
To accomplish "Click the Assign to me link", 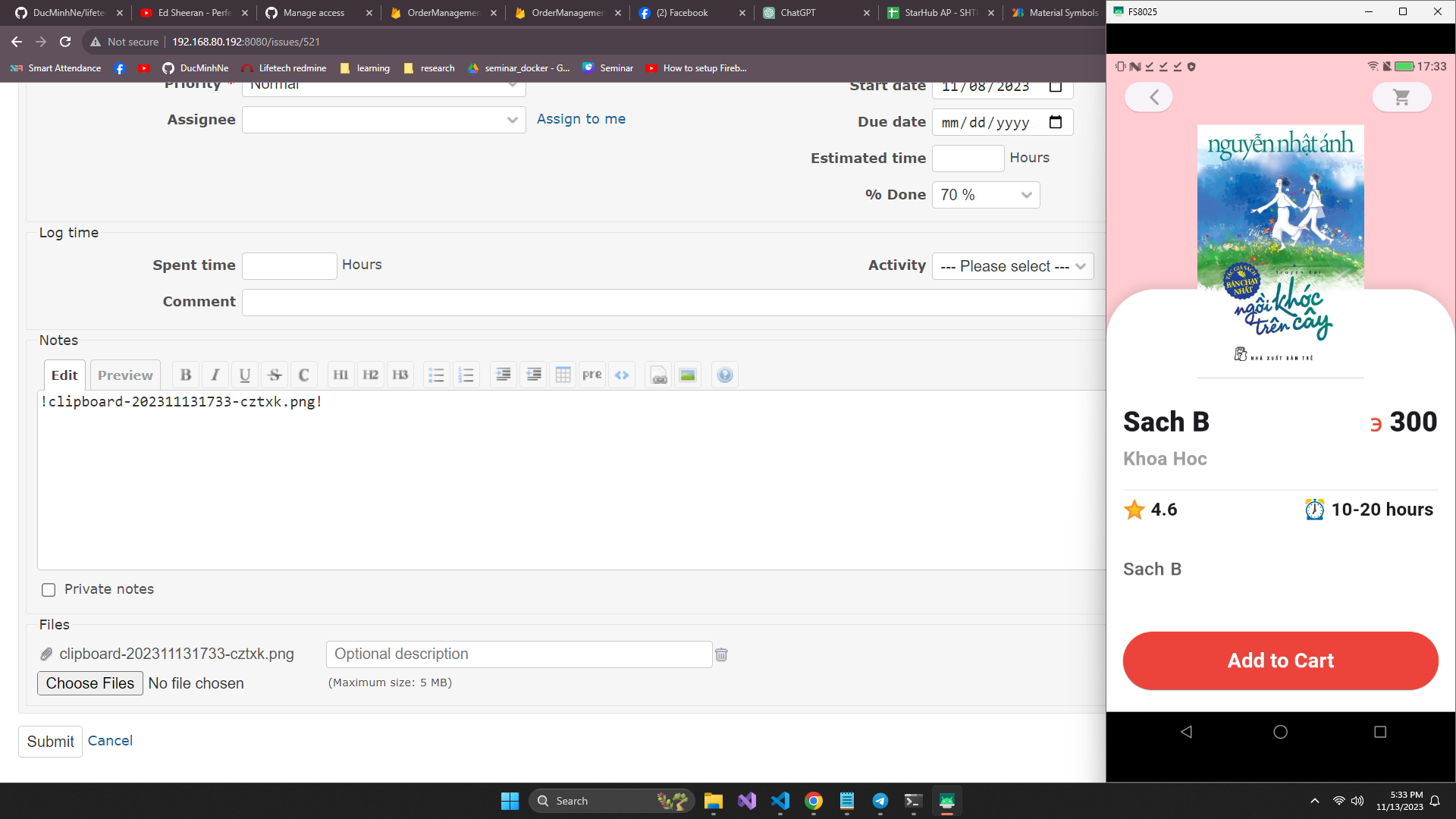I will [581, 119].
